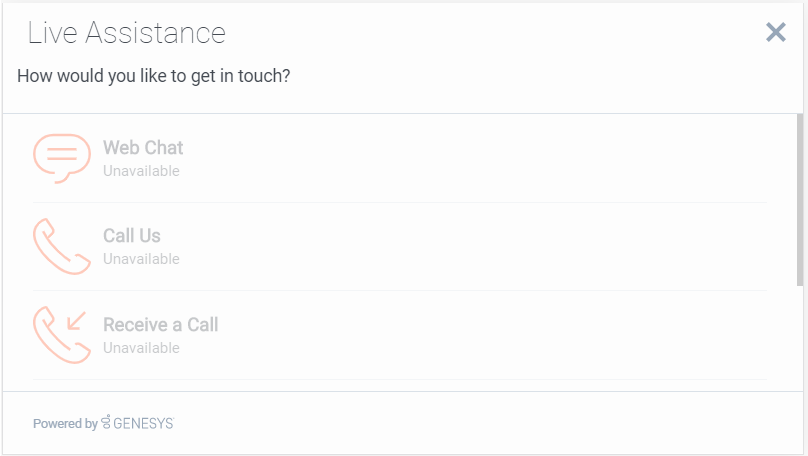This screenshot has height=456, width=808.
Task: Click the 'Powered by' footer text
Action: pos(65,424)
